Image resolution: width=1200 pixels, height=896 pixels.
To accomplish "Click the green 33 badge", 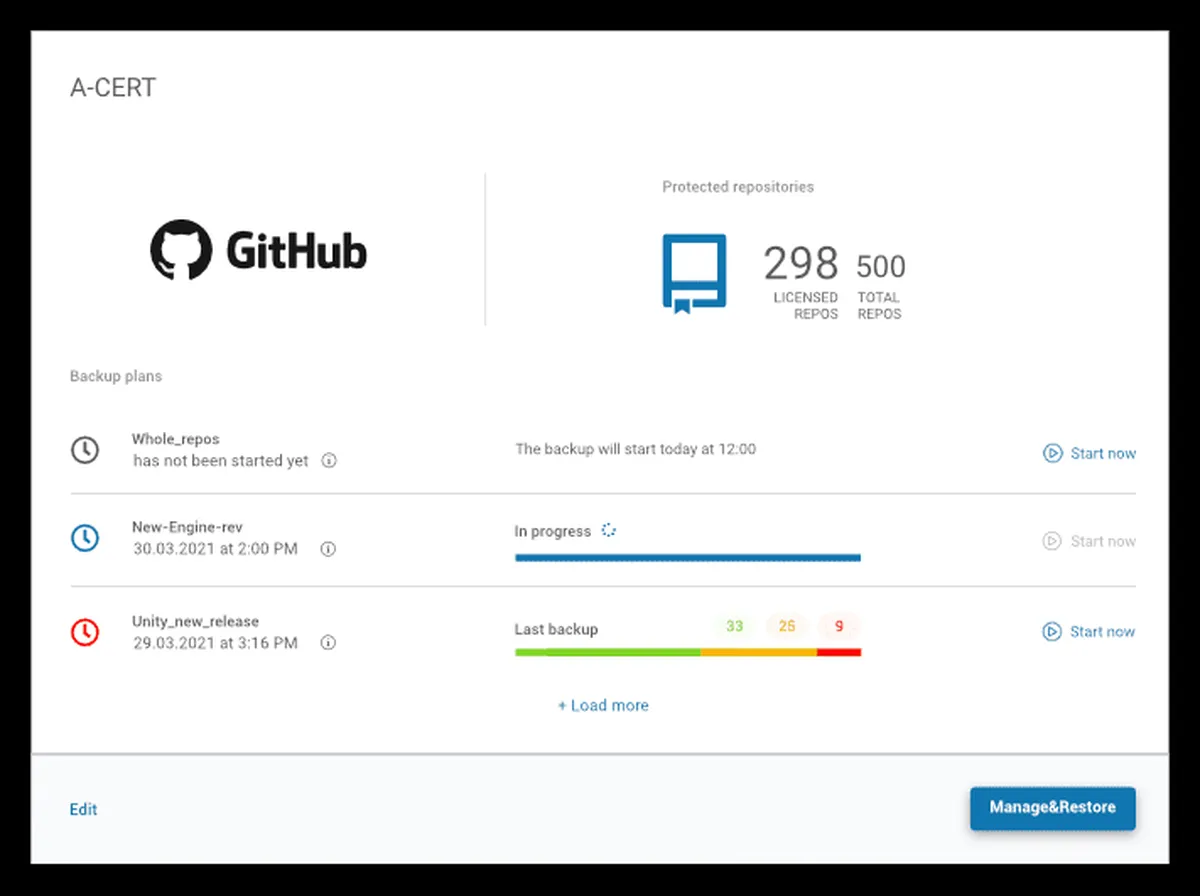I will pos(735,626).
